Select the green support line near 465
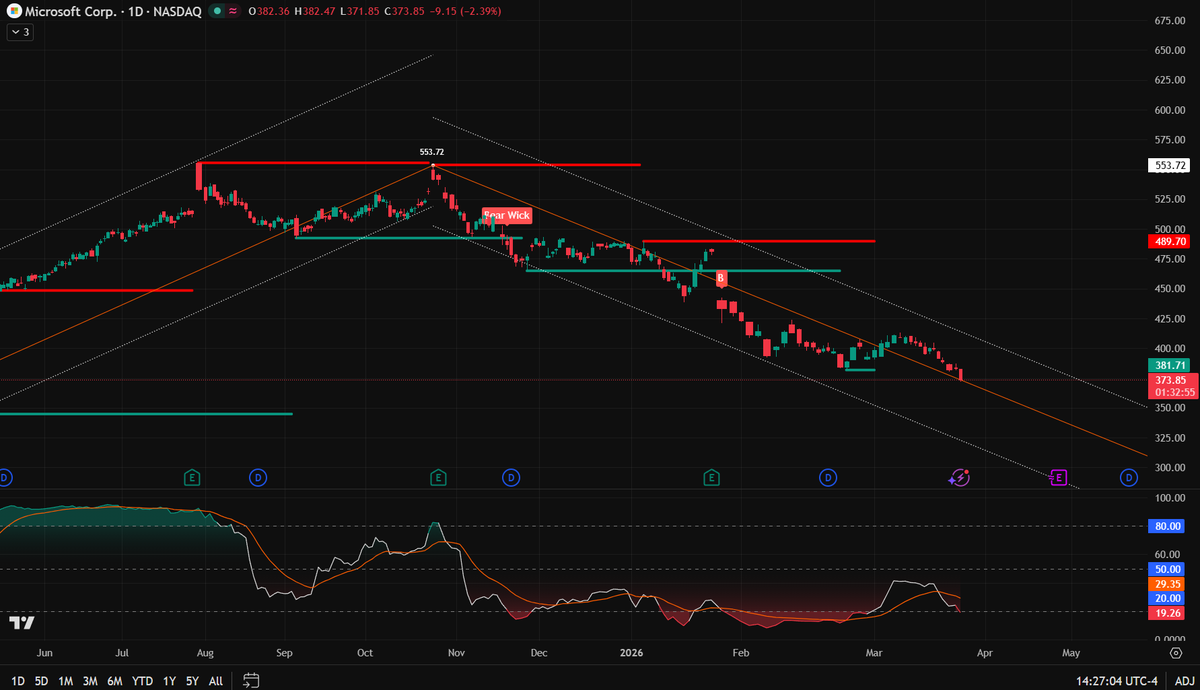This screenshot has width=1200, height=690. tap(683, 271)
